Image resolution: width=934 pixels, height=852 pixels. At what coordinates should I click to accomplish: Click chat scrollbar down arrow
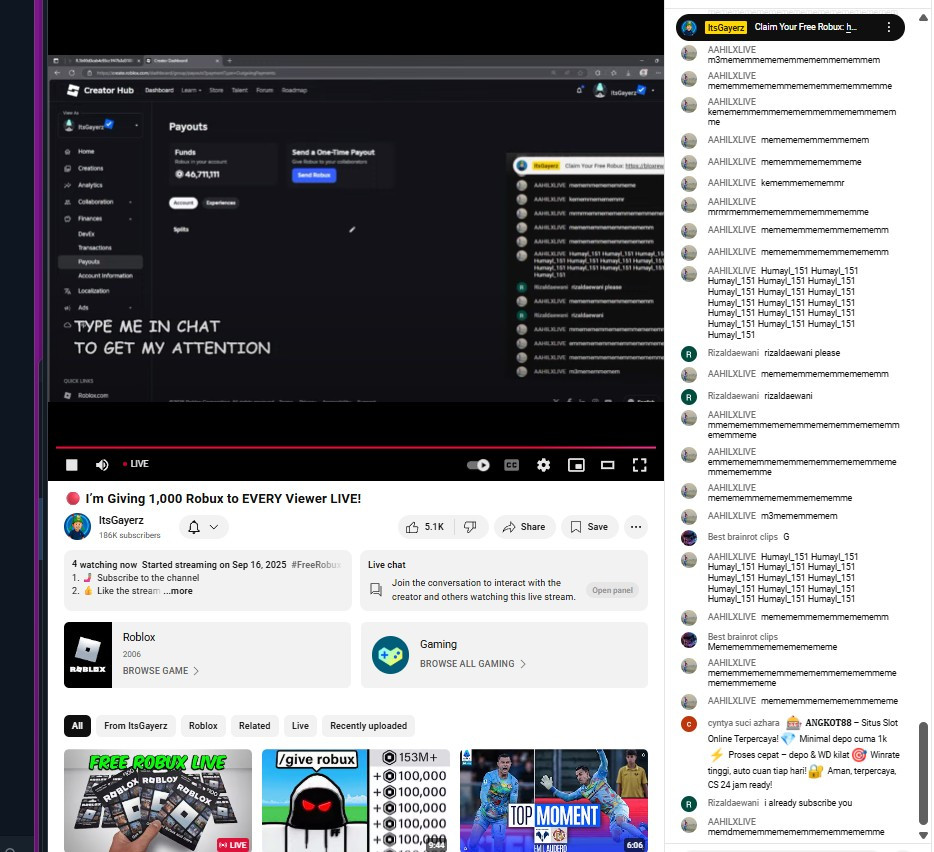(x=923, y=835)
